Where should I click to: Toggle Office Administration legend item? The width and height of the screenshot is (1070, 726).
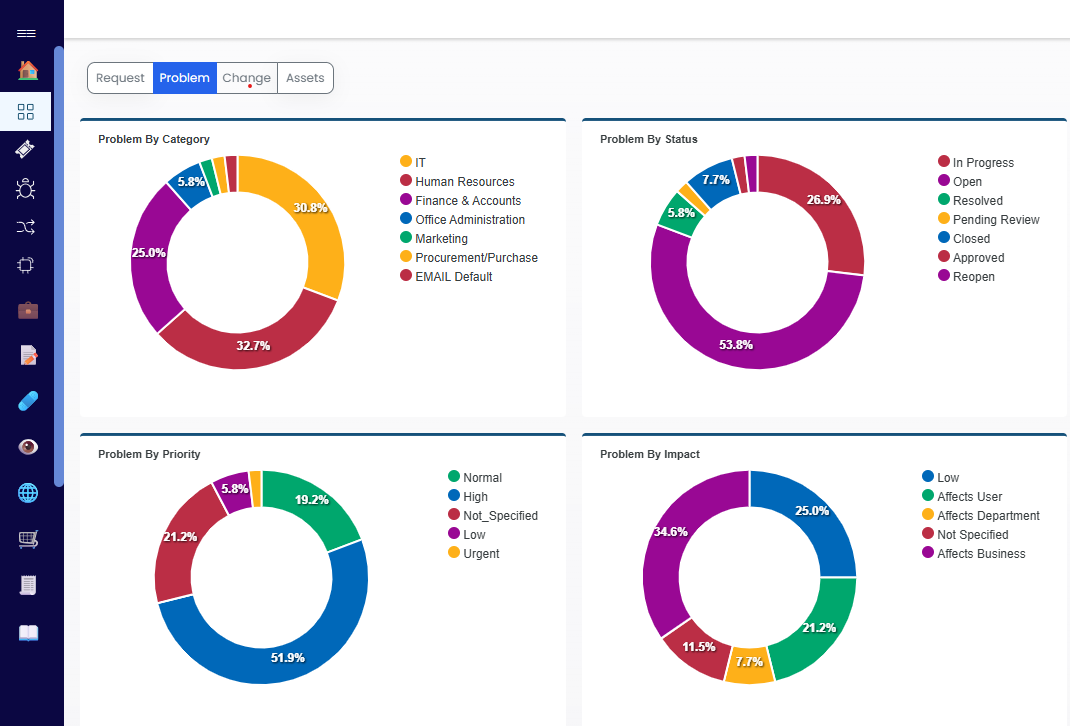463,220
